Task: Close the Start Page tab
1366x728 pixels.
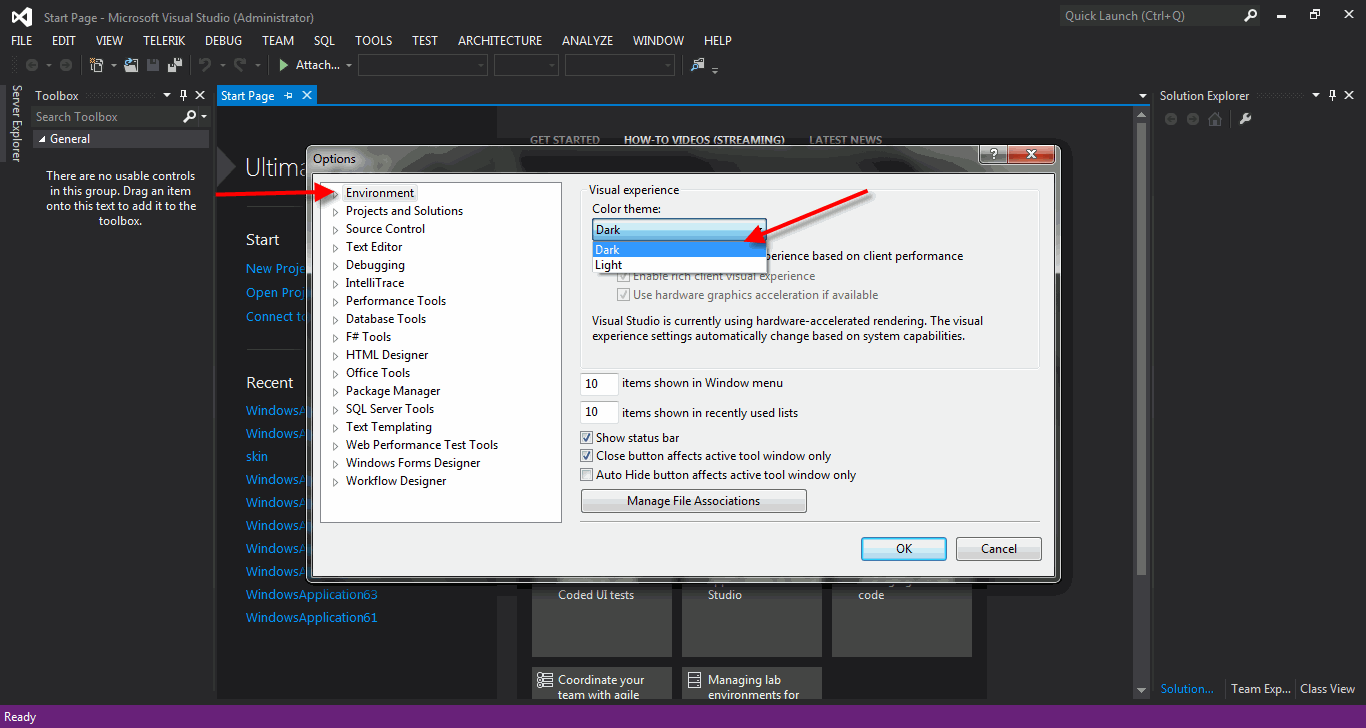Action: click(307, 96)
